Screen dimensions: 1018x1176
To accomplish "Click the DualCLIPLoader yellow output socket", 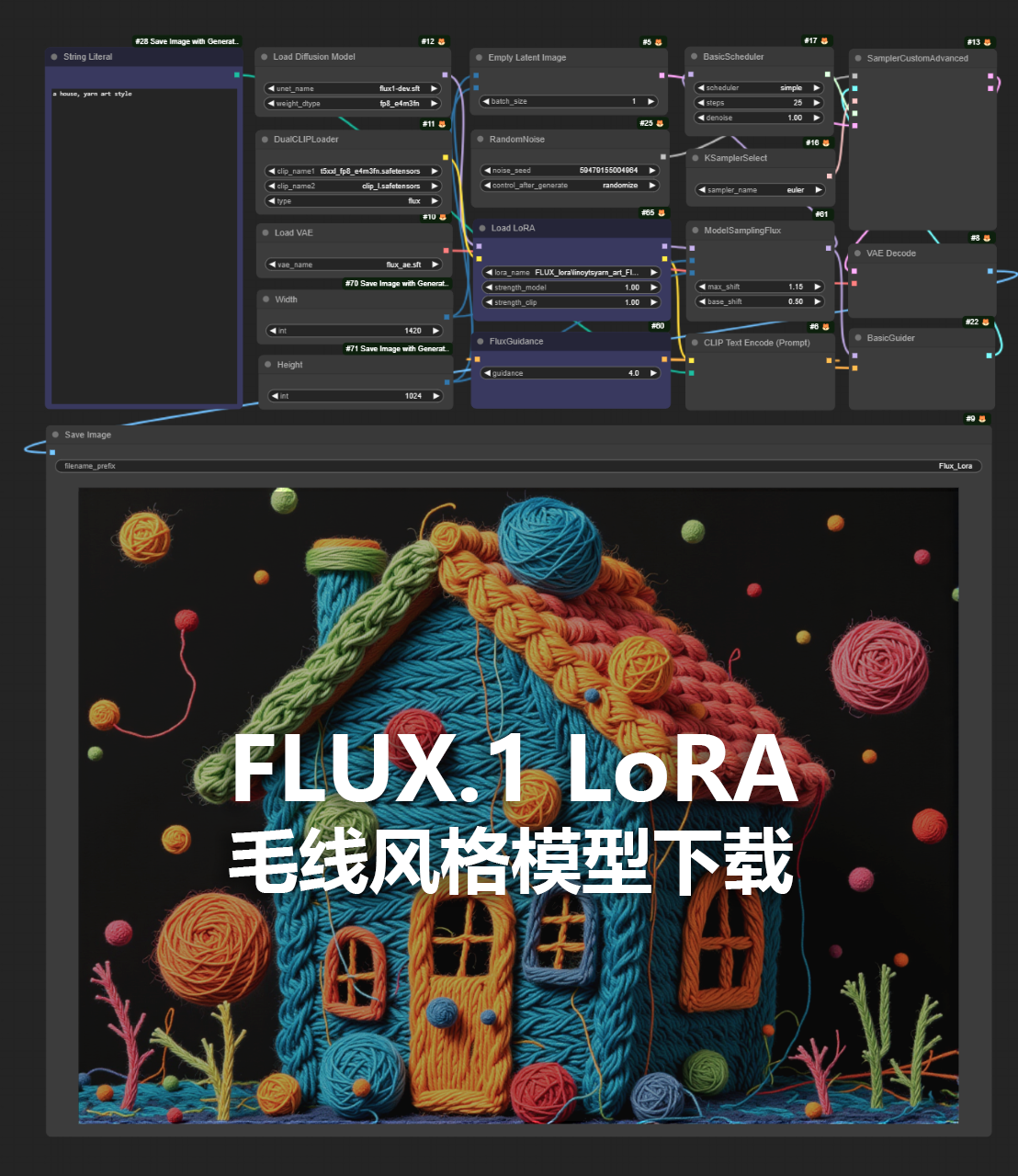I will point(446,157).
